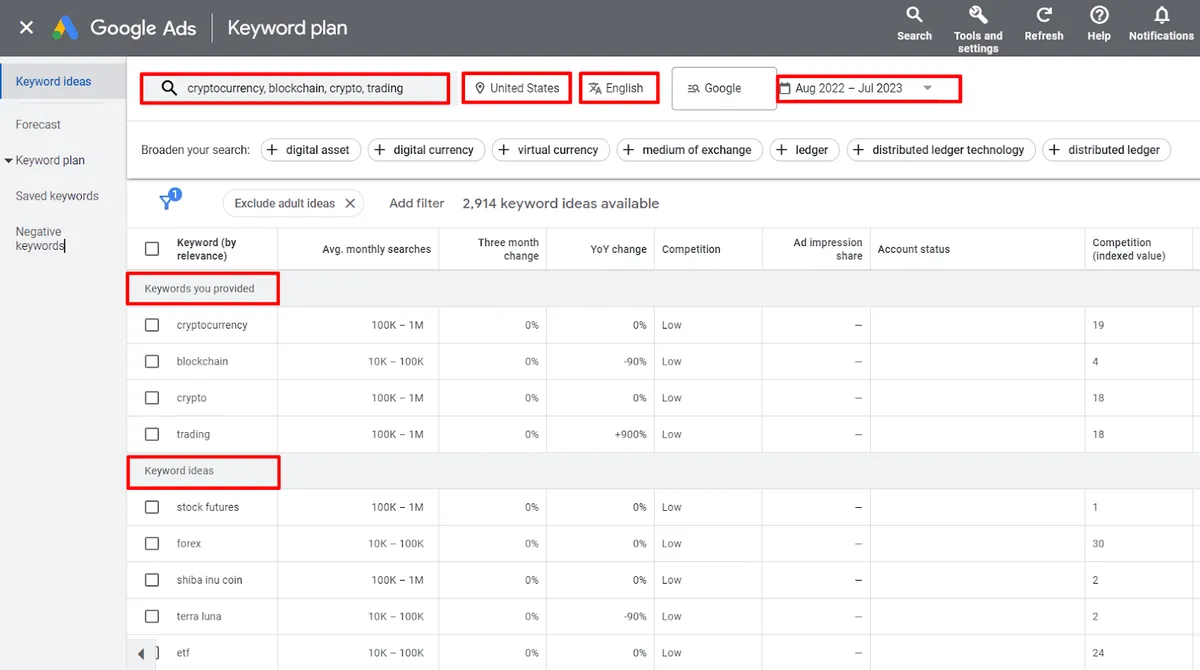This screenshot has width=1200, height=670.
Task: Click the 'terra luna' keyword text
Action: click(199, 616)
